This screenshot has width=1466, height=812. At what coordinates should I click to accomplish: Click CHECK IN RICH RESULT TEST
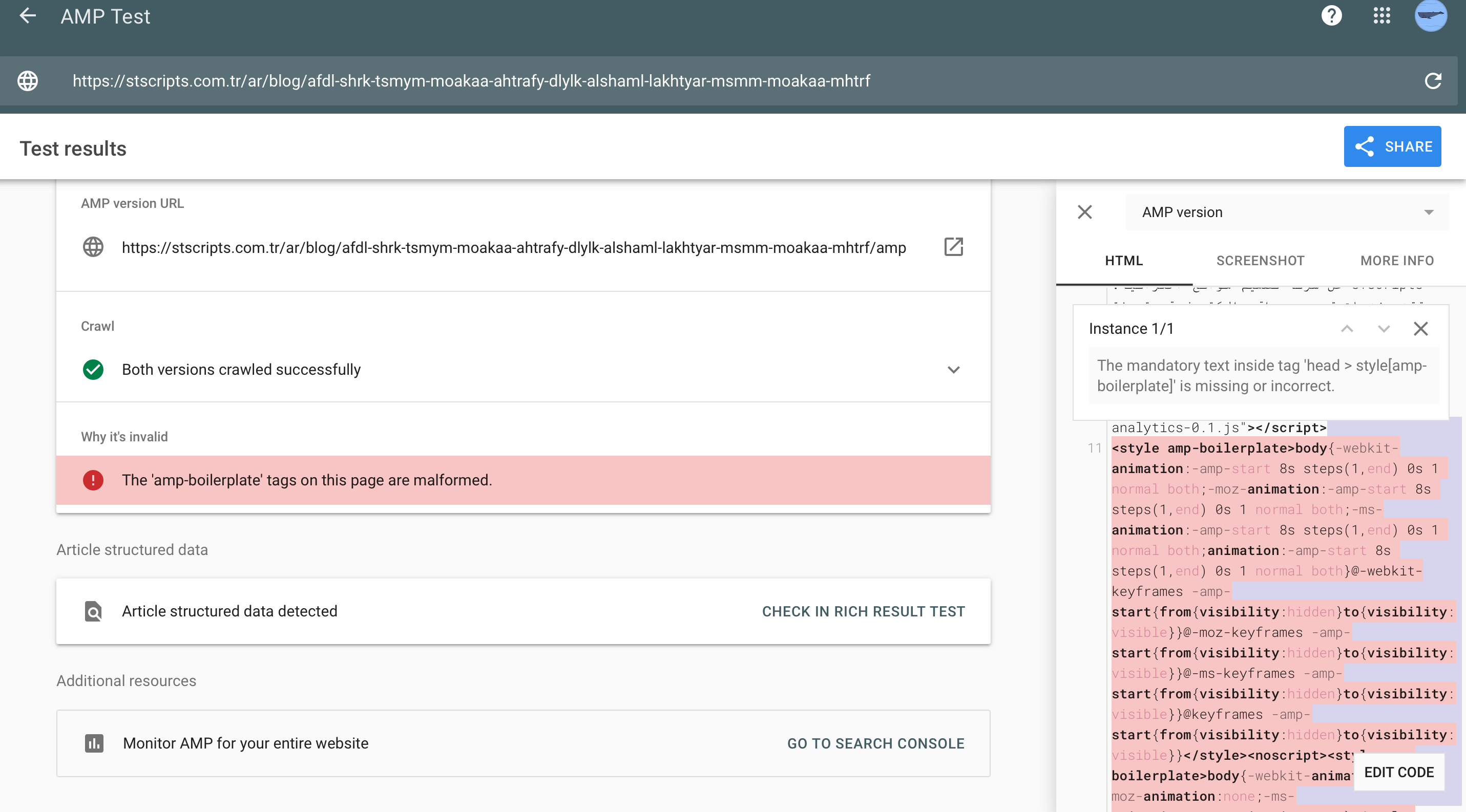click(x=863, y=611)
